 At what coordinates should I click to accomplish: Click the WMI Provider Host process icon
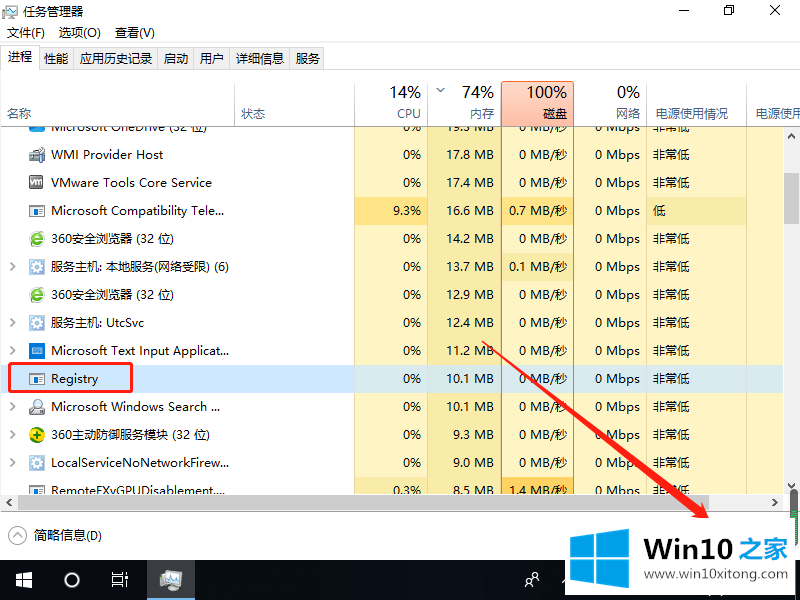pos(37,155)
